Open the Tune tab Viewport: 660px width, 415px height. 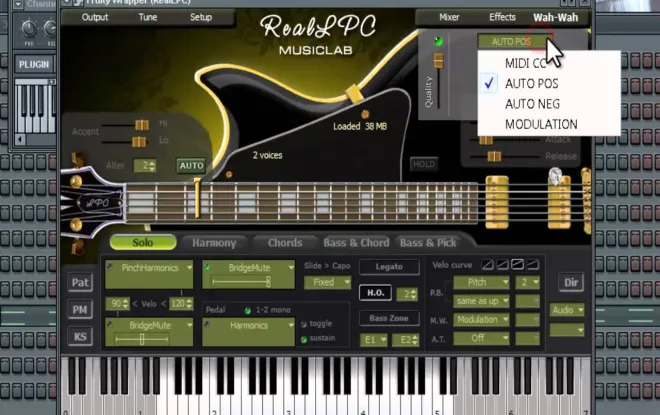point(148,17)
